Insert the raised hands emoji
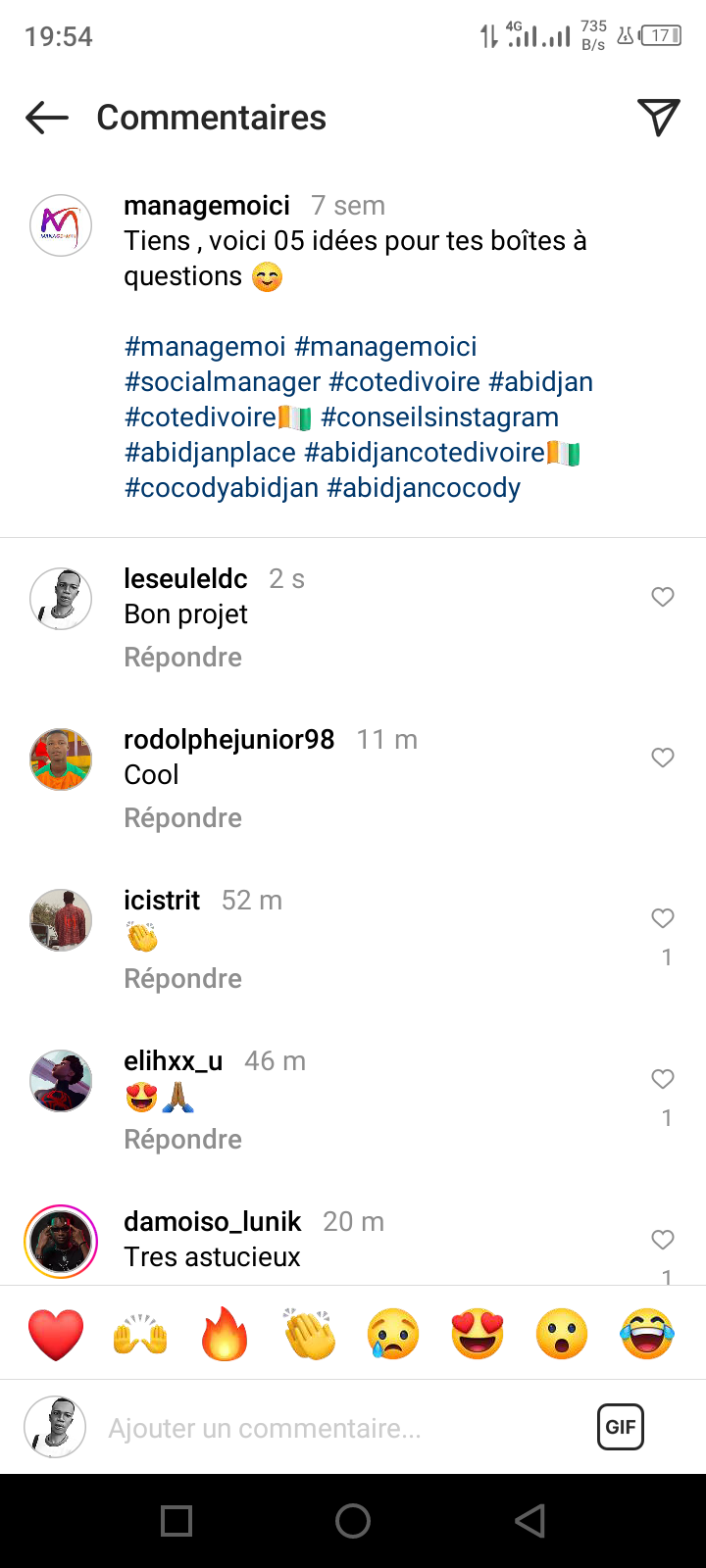The image size is (706, 1568). pos(140,1334)
